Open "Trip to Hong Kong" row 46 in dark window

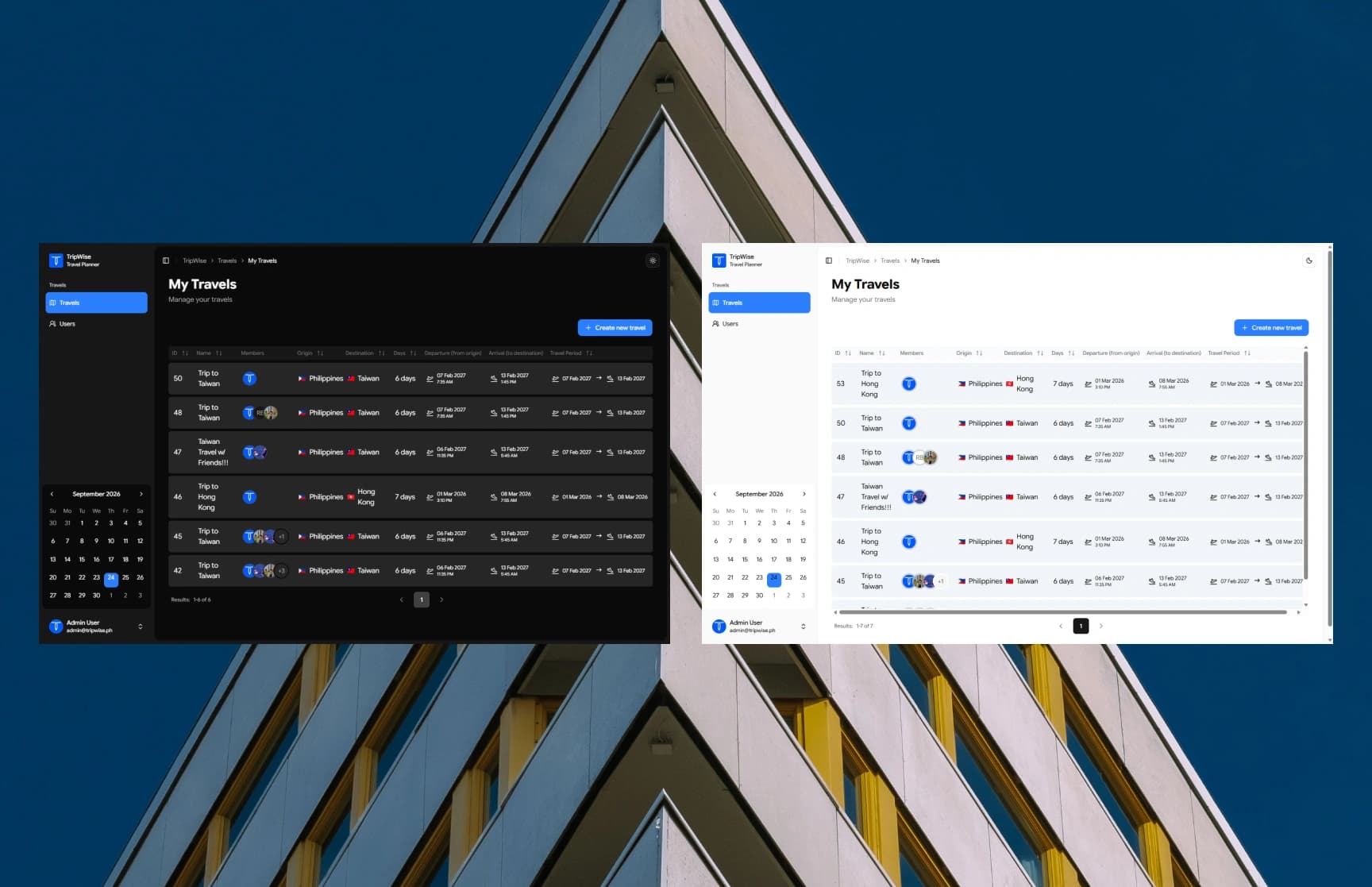tap(410, 497)
